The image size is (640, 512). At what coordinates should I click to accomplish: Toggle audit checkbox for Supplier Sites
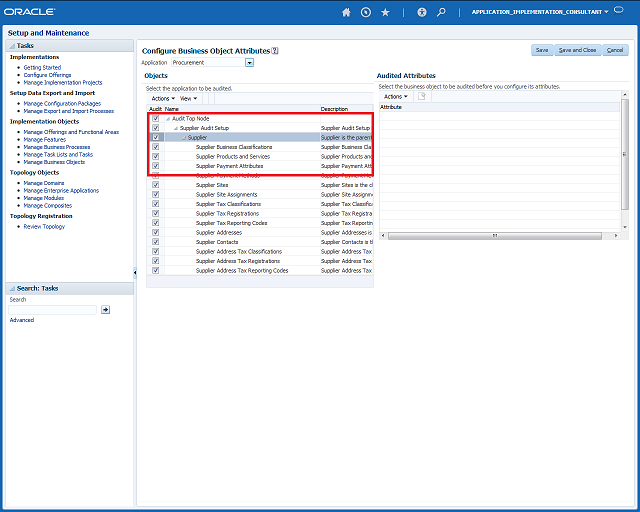pyautogui.click(x=155, y=185)
